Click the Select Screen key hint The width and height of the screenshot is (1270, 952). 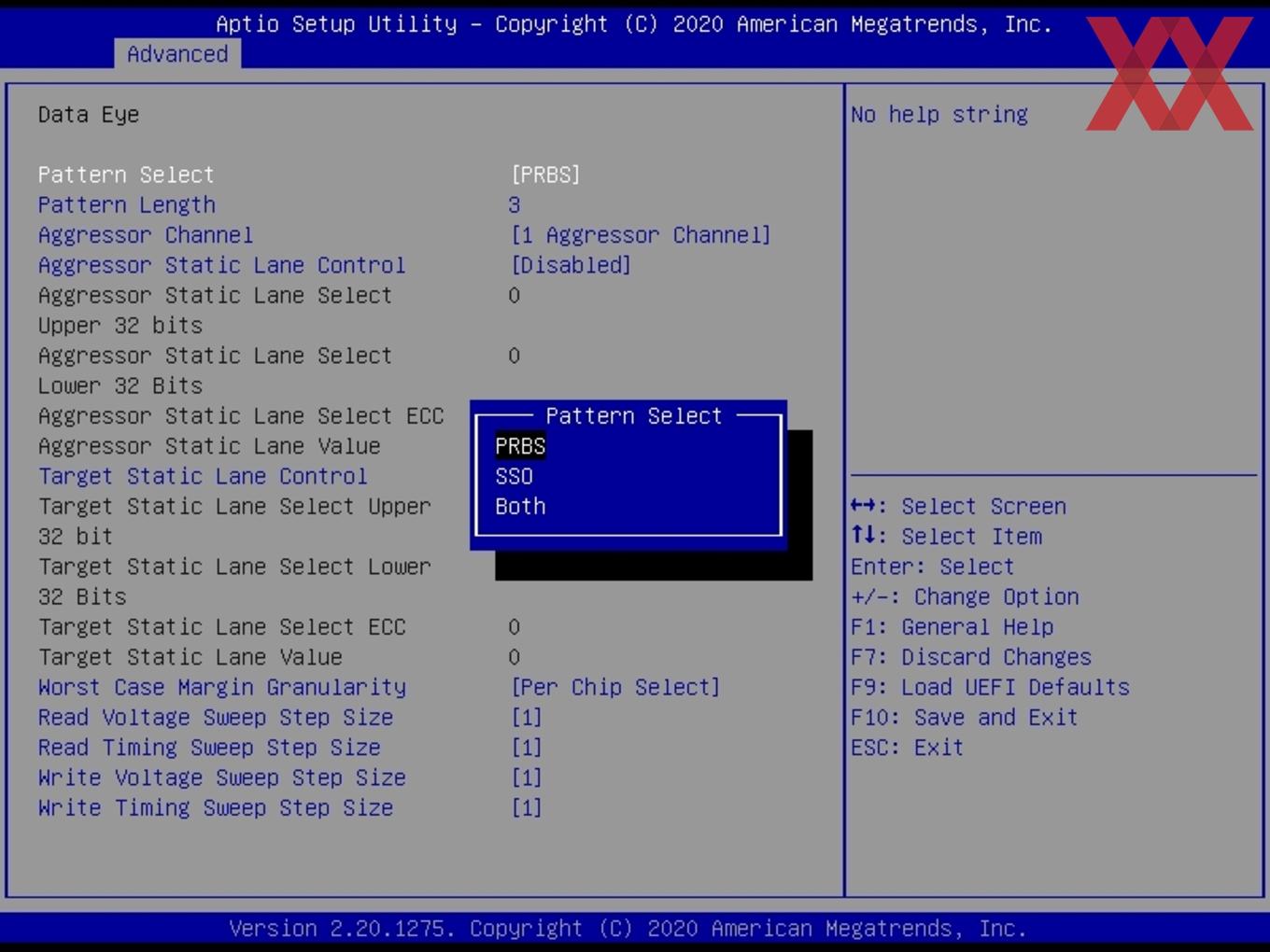pyautogui.click(x=958, y=506)
